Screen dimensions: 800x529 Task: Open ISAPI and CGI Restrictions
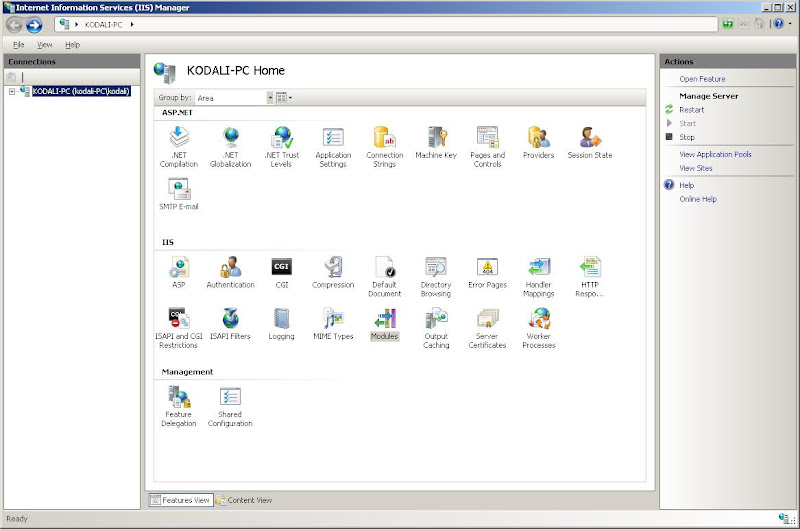(179, 328)
